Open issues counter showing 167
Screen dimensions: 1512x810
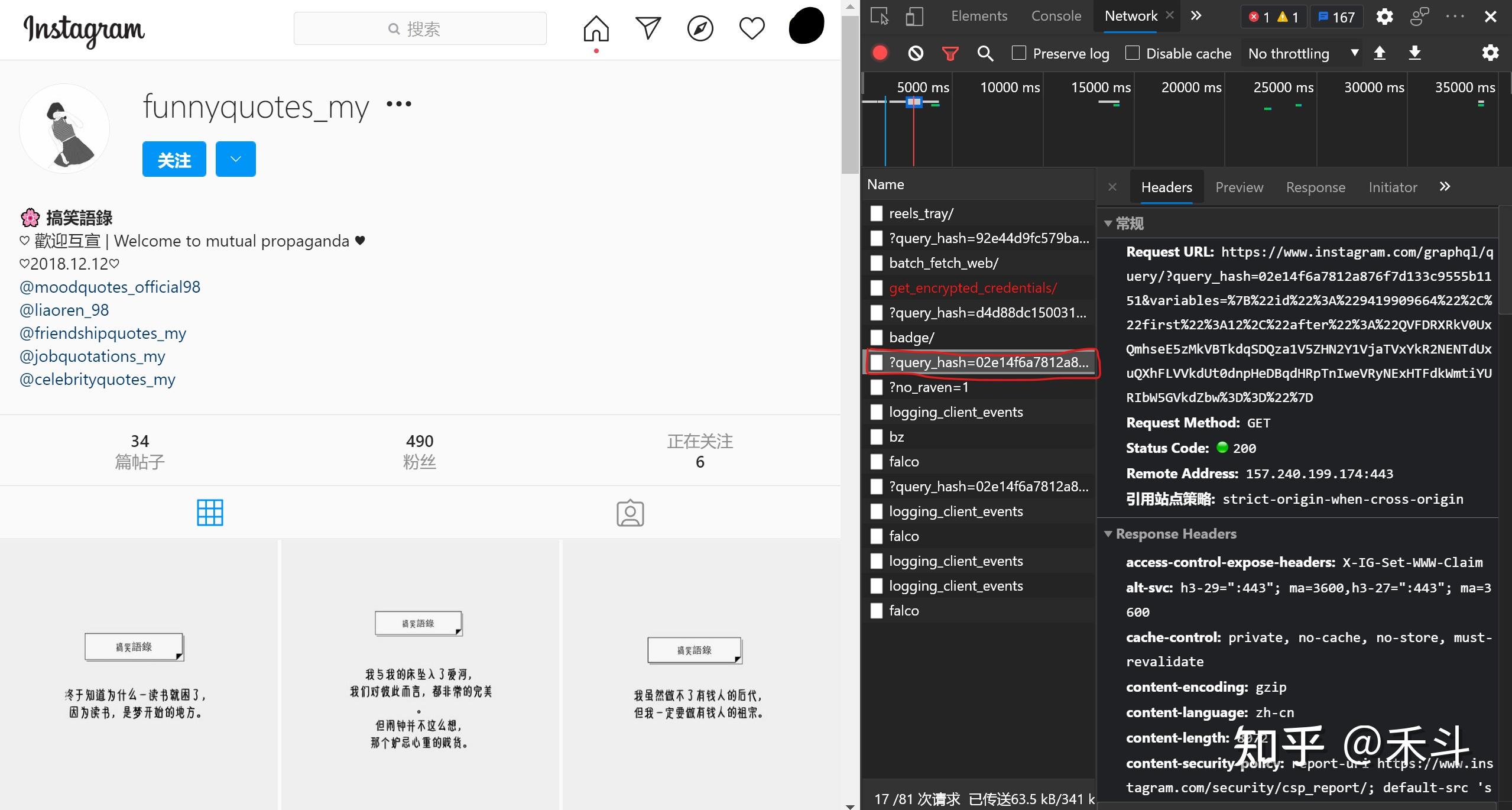pos(1336,17)
